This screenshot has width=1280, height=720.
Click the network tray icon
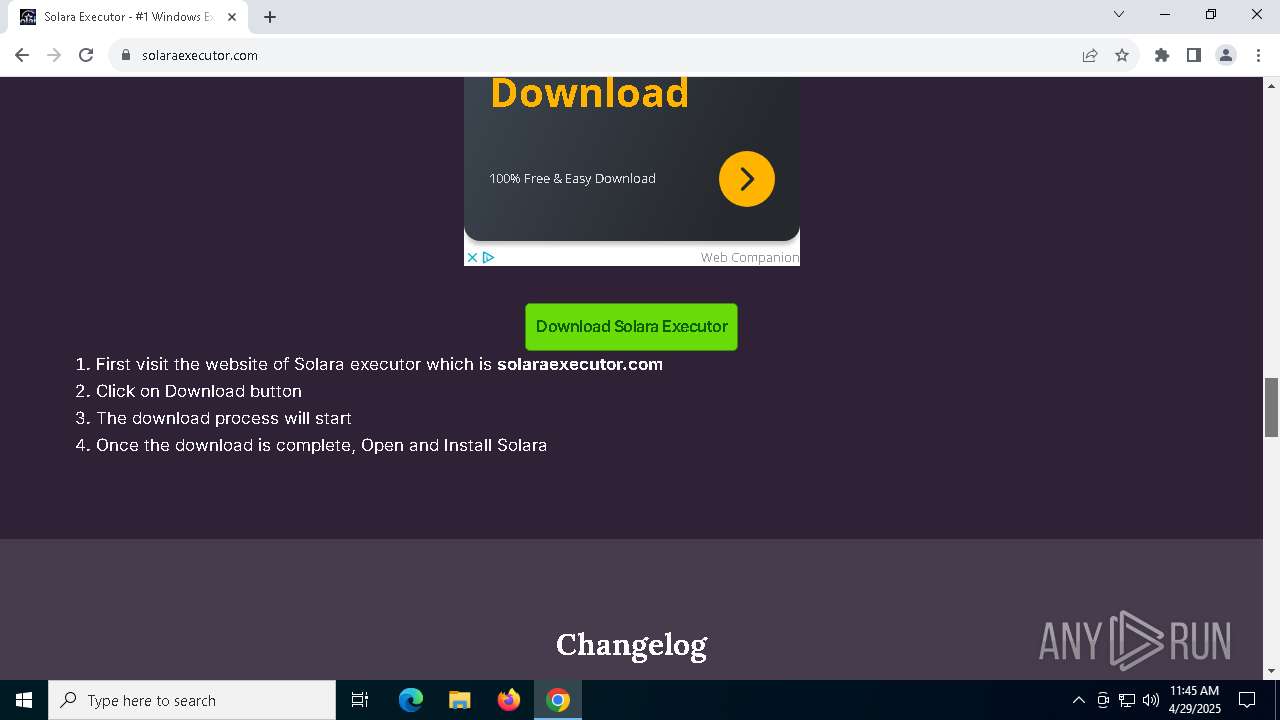(x=1127, y=700)
